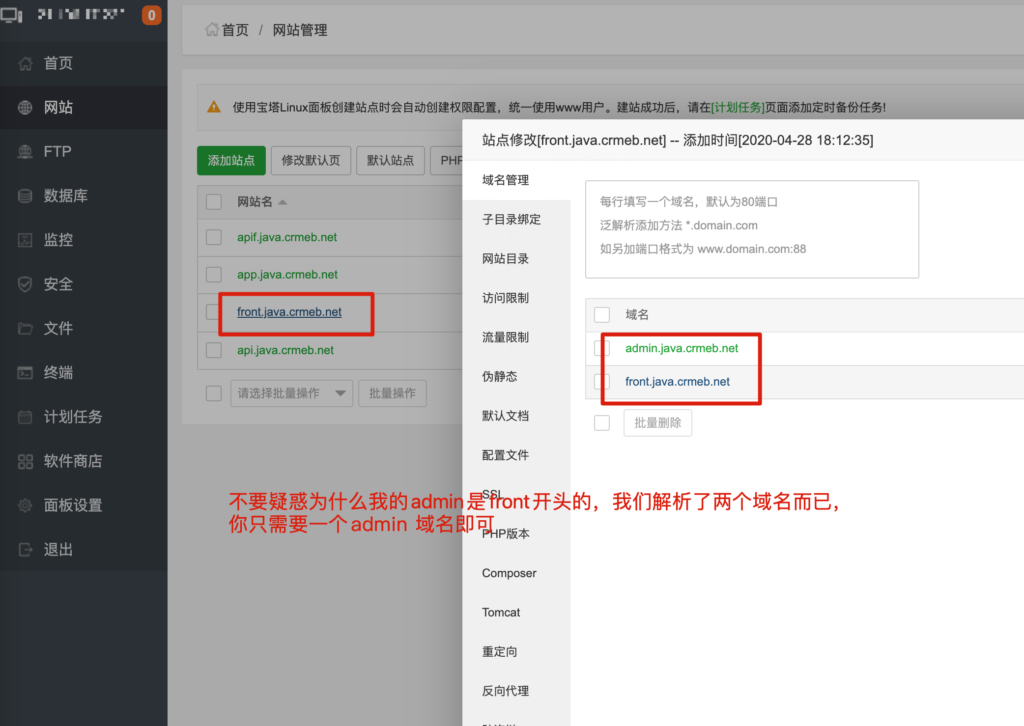This screenshot has width=1024, height=726.
Task: Sort by 网站名 column arrow
Action: pyautogui.click(x=282, y=202)
